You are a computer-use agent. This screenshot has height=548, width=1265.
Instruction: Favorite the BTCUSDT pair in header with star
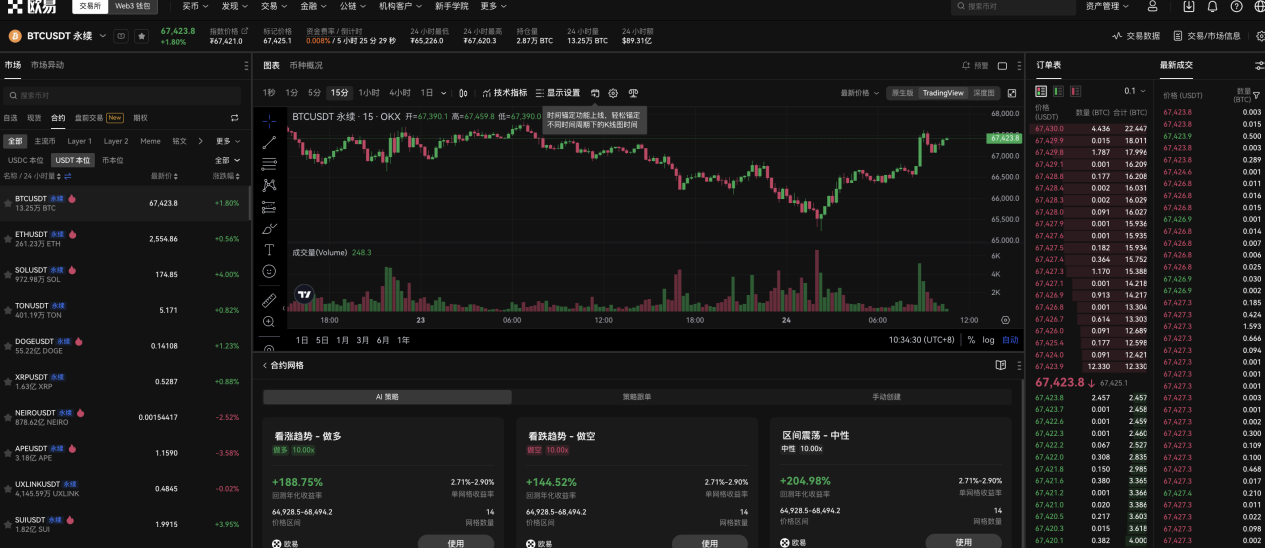[x=141, y=36]
